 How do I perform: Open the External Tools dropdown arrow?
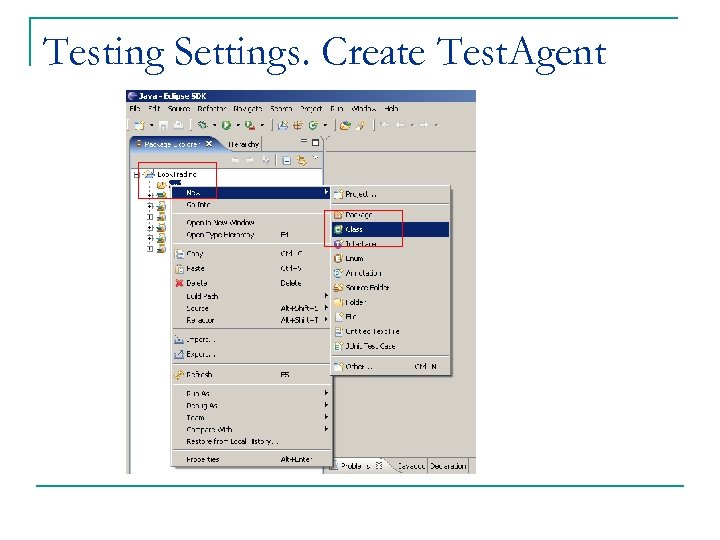click(262, 125)
